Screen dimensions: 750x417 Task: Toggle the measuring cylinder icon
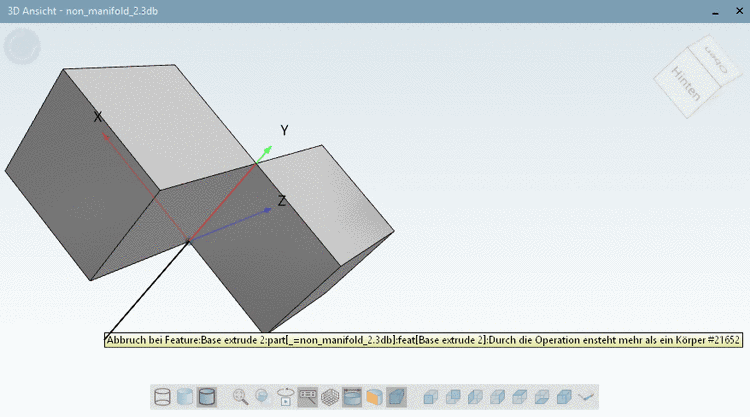tap(352, 397)
